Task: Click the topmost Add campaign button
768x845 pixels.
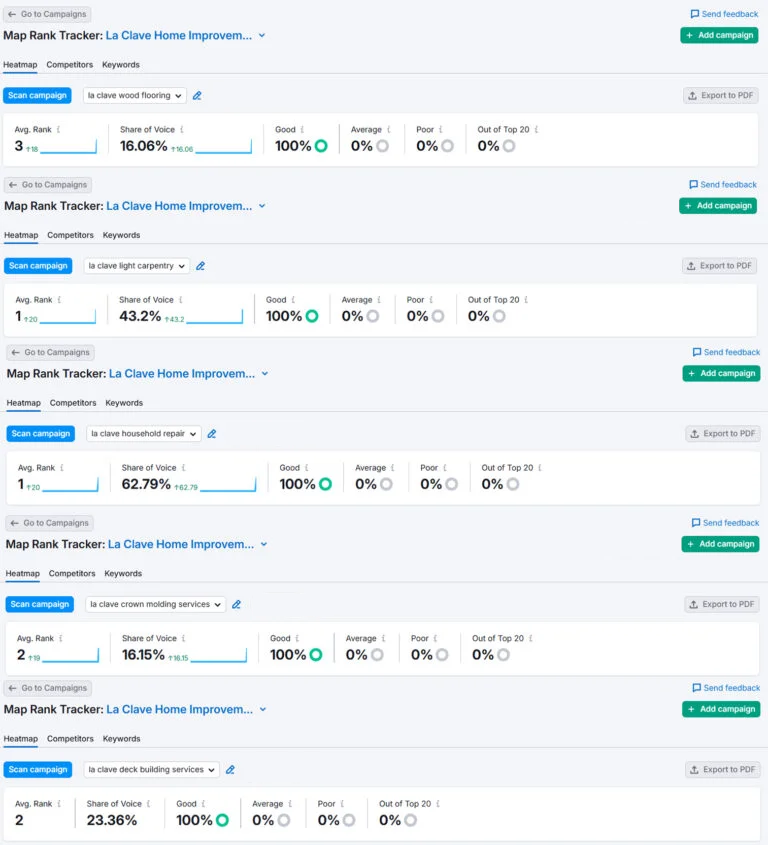Action: click(x=719, y=35)
